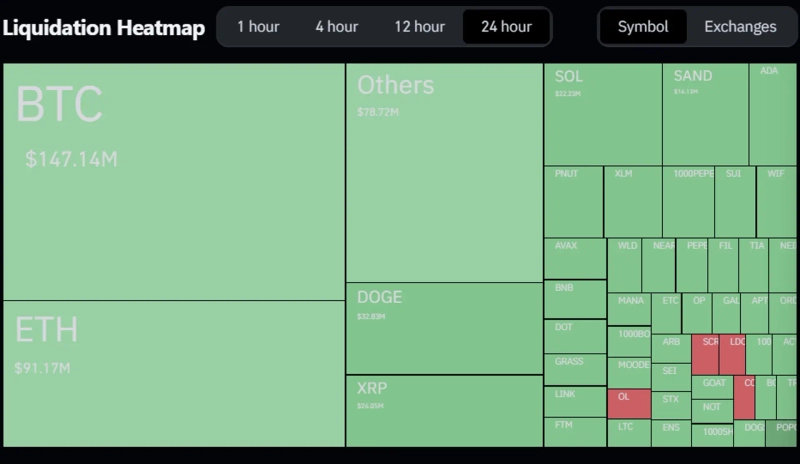The image size is (800, 464).
Task: Select the 24 hour timeframe tab
Action: tap(506, 27)
